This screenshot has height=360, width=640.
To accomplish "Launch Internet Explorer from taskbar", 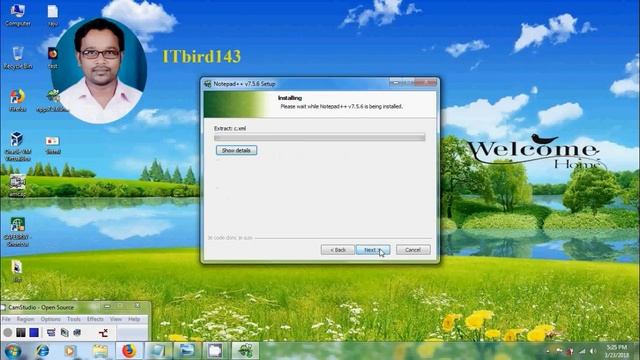I will pos(42,351).
